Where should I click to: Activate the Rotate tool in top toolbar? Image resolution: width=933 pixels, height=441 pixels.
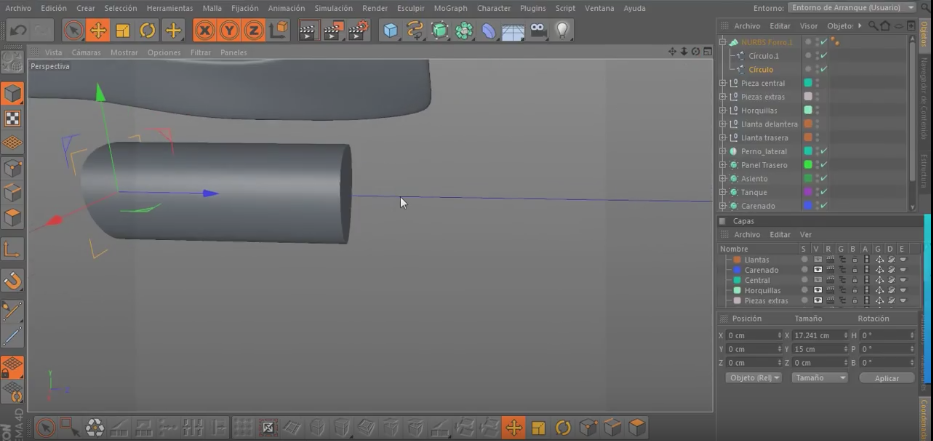click(148, 30)
